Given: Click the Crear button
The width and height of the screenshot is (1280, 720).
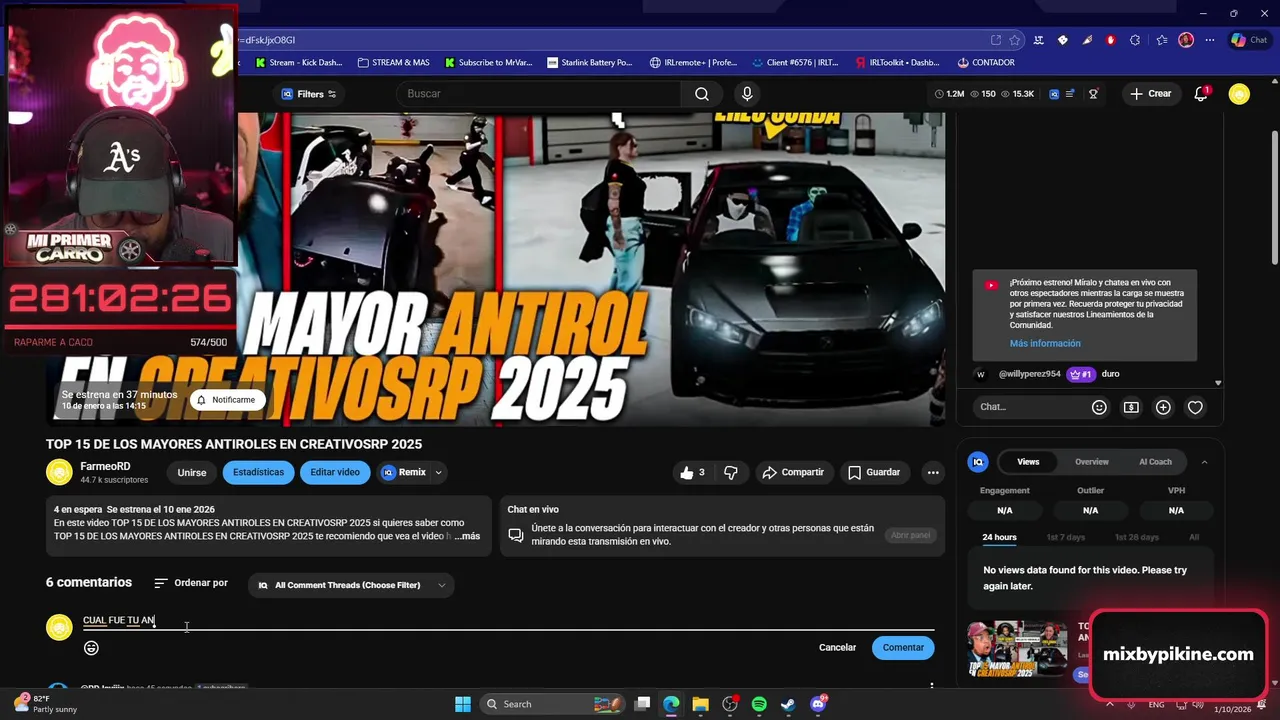Looking at the screenshot, I should 1150,94.
